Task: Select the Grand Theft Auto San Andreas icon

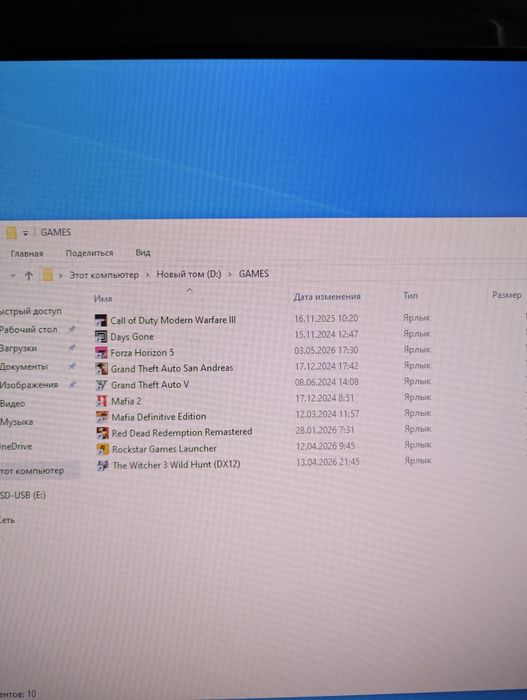Action: (102, 368)
